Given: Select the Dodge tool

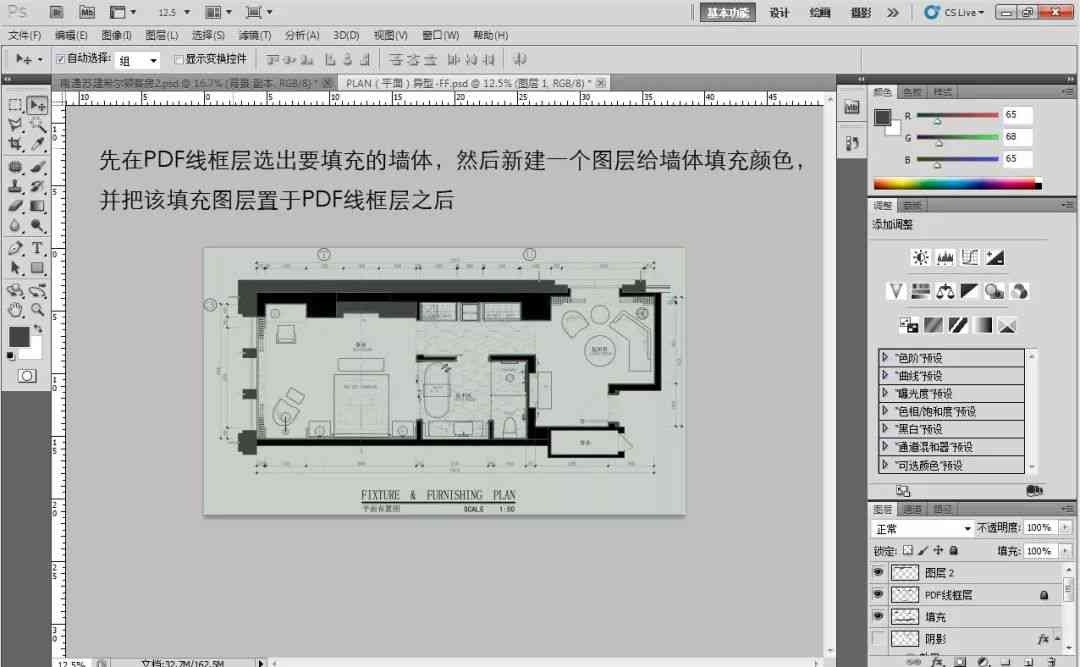Looking at the screenshot, I should pyautogui.click(x=37, y=225).
